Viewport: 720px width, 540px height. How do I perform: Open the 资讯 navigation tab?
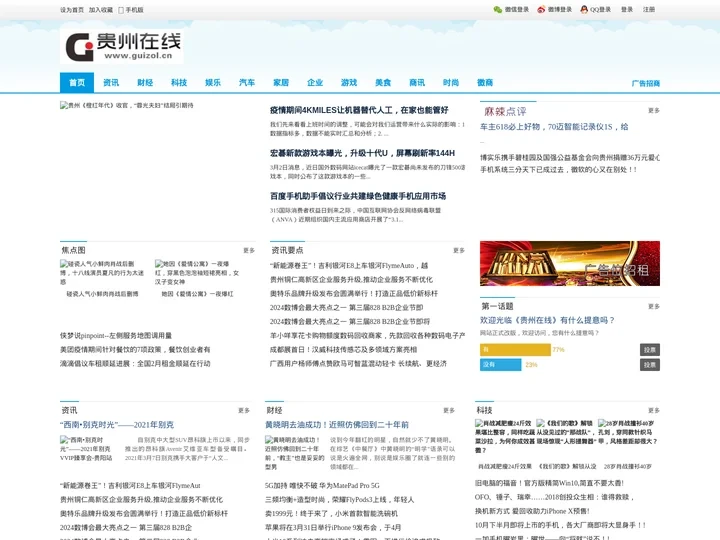pos(111,83)
